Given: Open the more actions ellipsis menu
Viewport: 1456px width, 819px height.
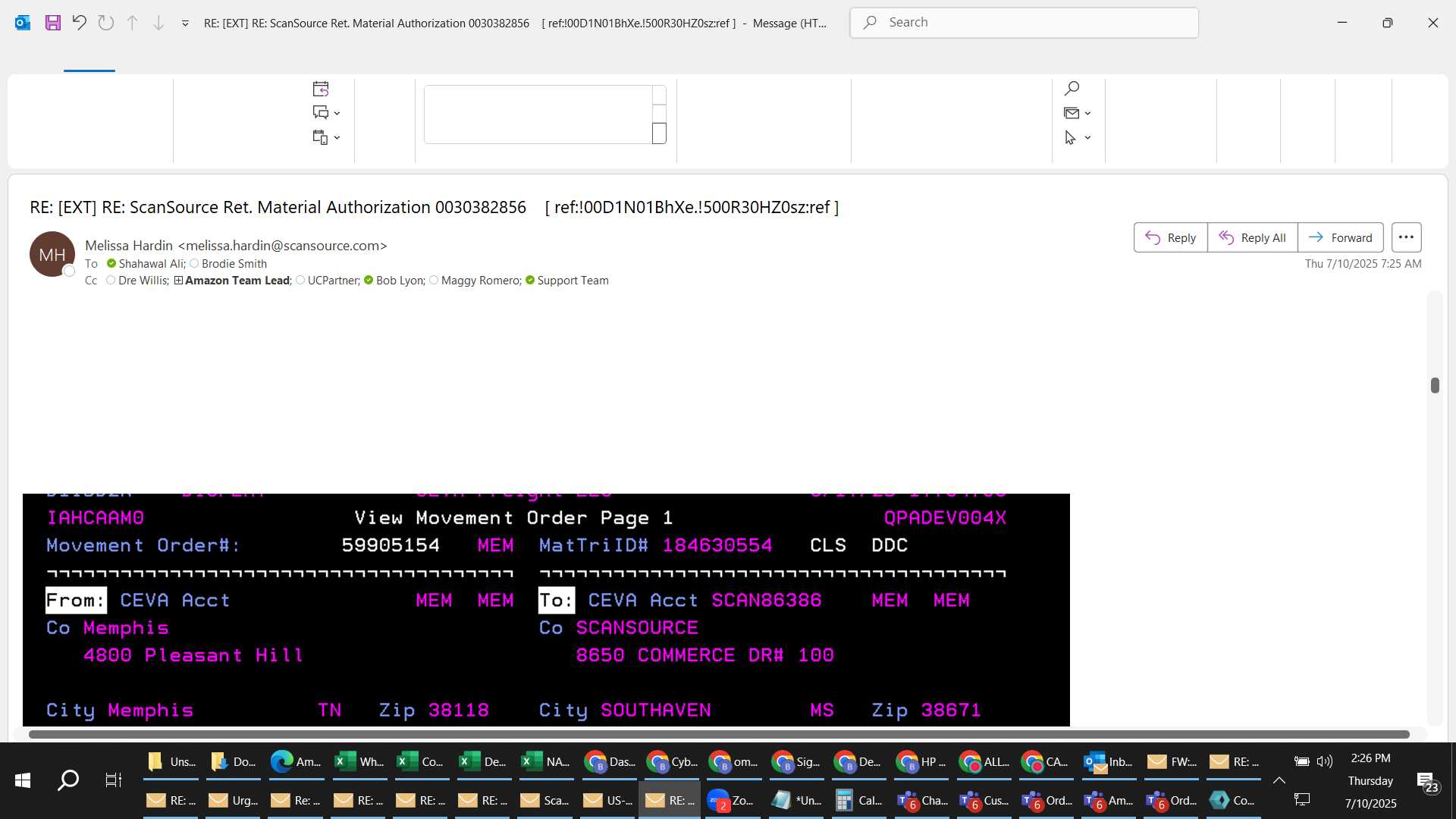Looking at the screenshot, I should pyautogui.click(x=1406, y=237).
